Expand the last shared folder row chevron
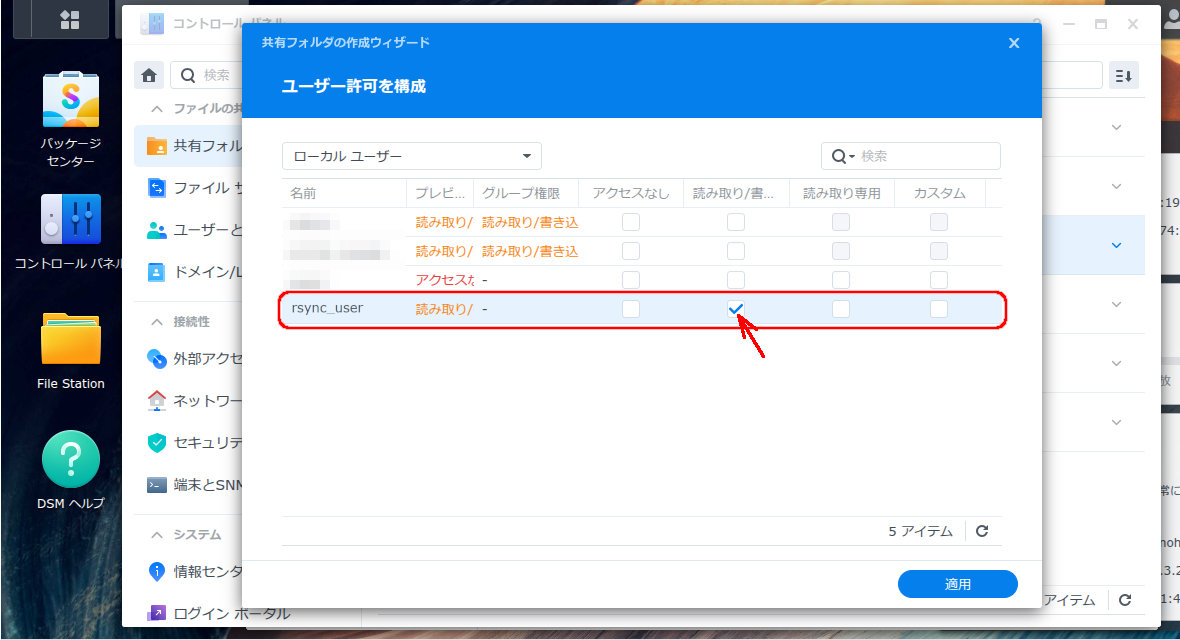Screen dimensions: 1180x640 (1117, 422)
